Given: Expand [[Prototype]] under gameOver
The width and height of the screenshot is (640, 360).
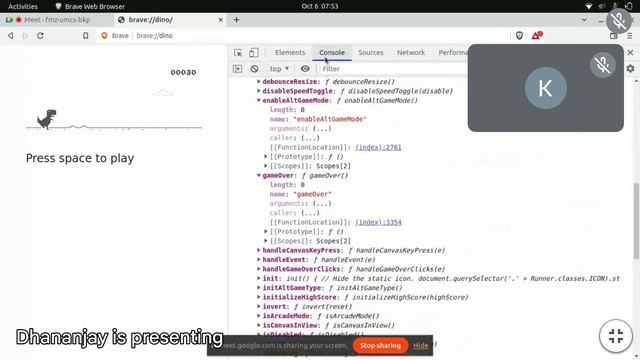Looking at the screenshot, I should 266,232.
